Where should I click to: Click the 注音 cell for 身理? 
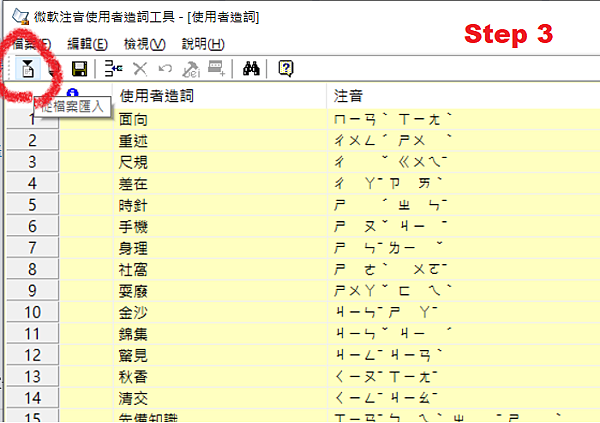click(x=464, y=248)
